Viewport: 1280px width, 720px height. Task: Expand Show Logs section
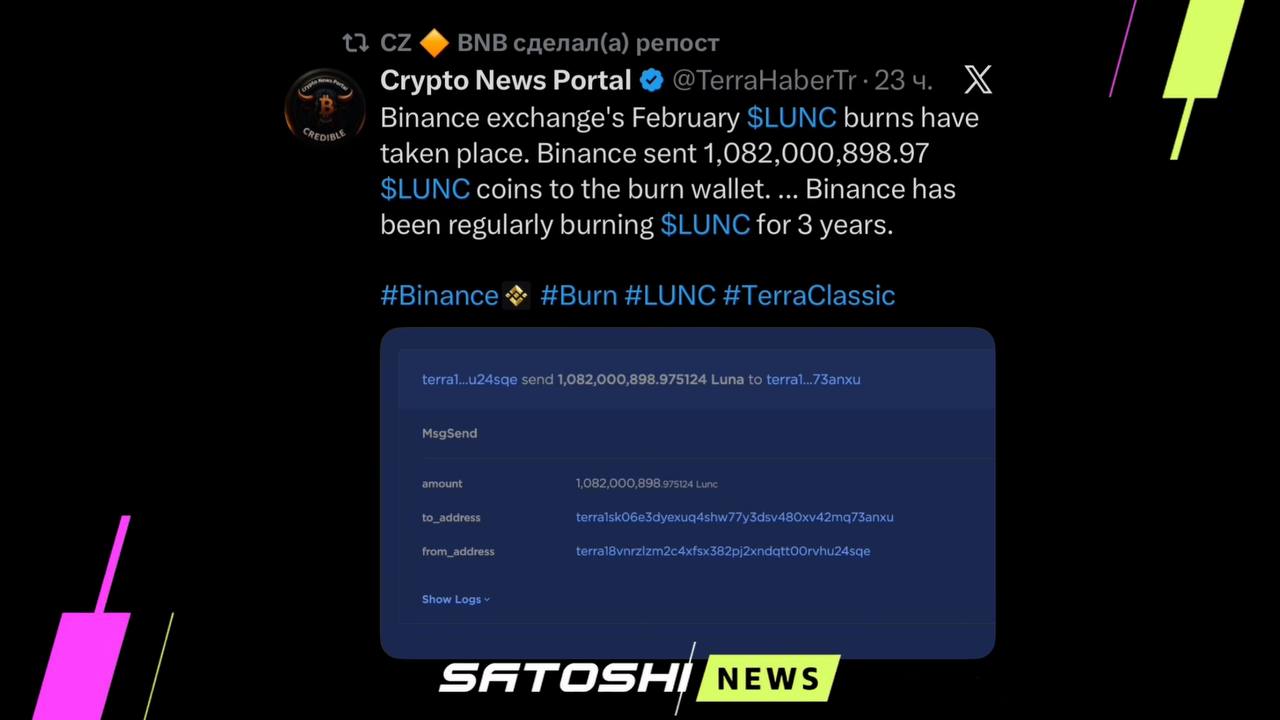(x=455, y=599)
